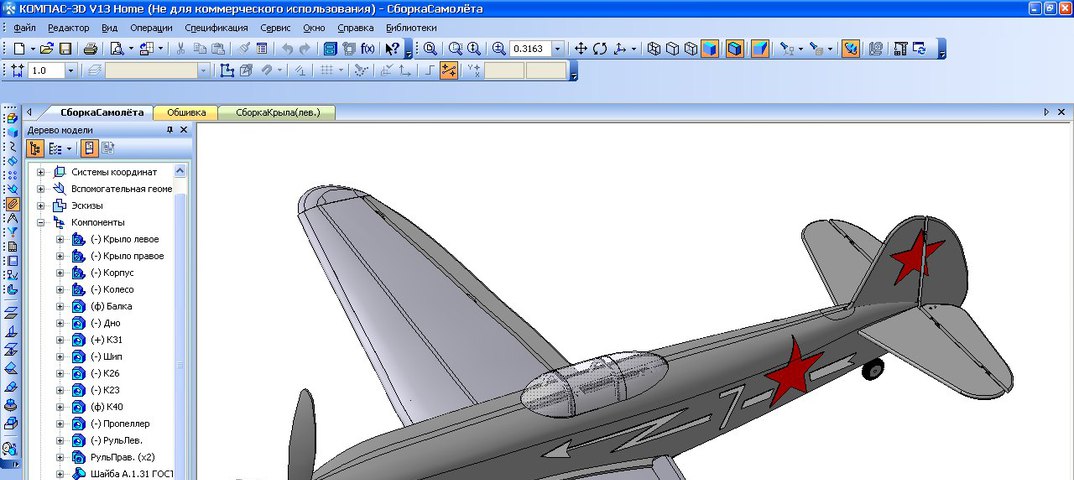Click the zoom scale value field 0.3163
Image resolution: width=1074 pixels, height=480 pixels.
[x=531, y=49]
